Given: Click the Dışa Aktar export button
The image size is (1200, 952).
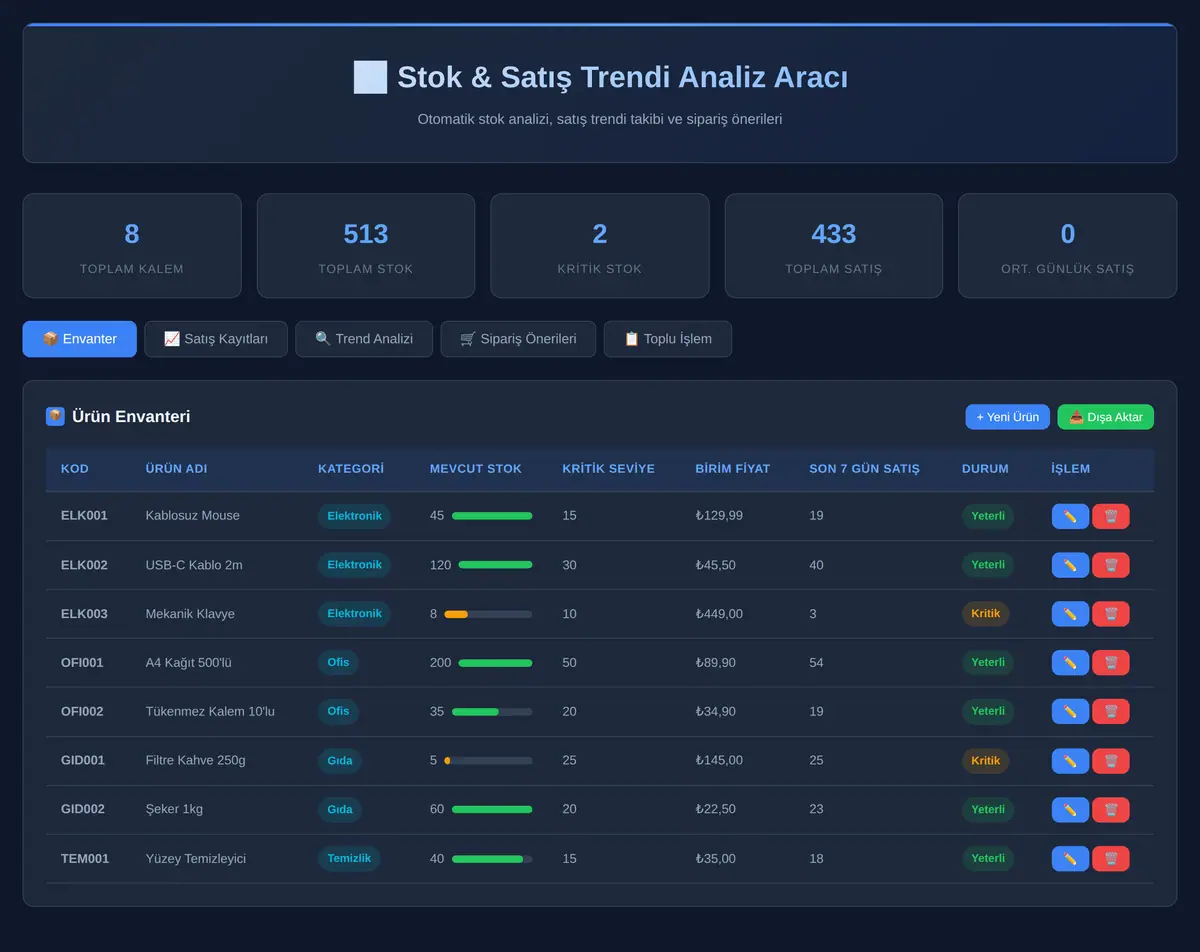Looking at the screenshot, I should [1106, 417].
